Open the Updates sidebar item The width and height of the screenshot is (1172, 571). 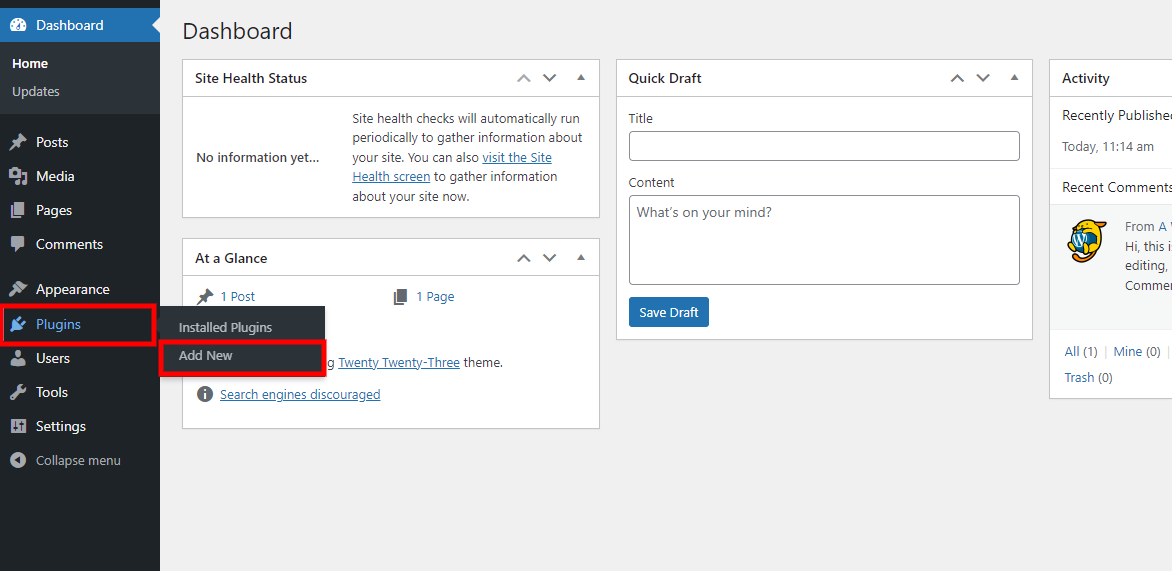pyautogui.click(x=36, y=92)
